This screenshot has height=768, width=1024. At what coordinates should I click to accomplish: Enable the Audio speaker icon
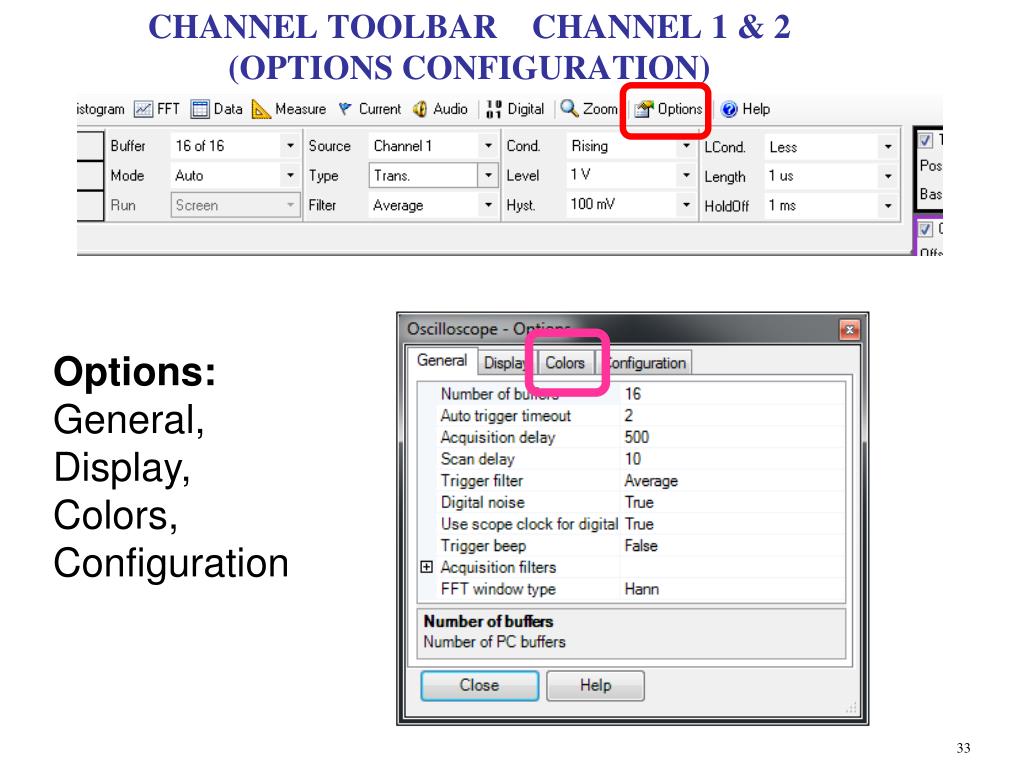[420, 109]
